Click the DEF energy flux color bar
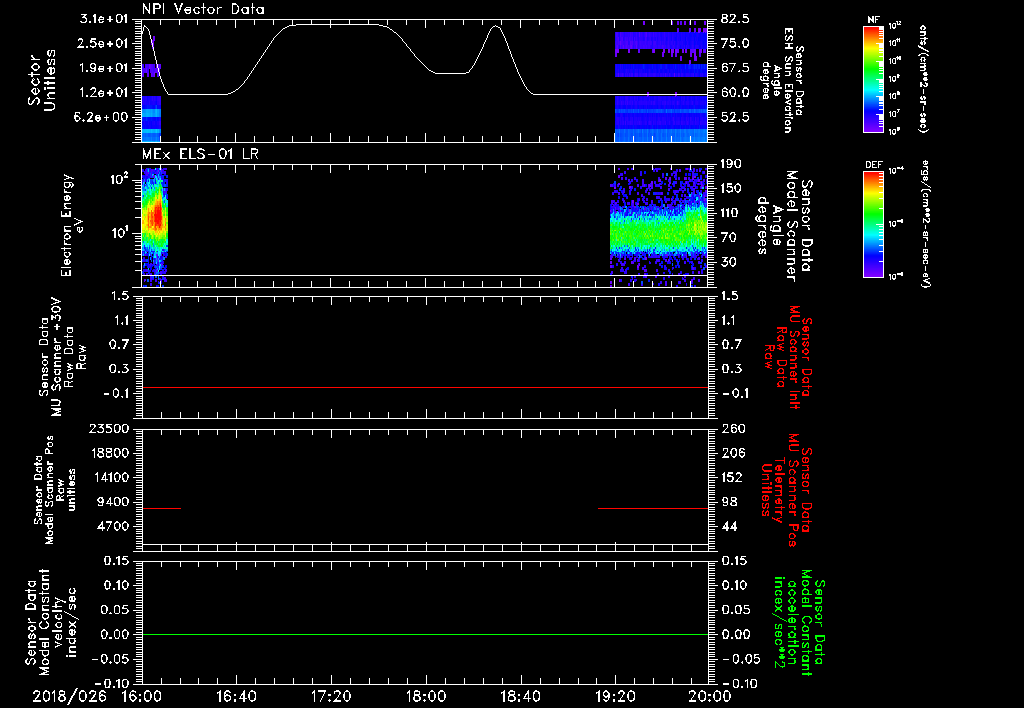The height and width of the screenshot is (708, 1024). tap(873, 223)
